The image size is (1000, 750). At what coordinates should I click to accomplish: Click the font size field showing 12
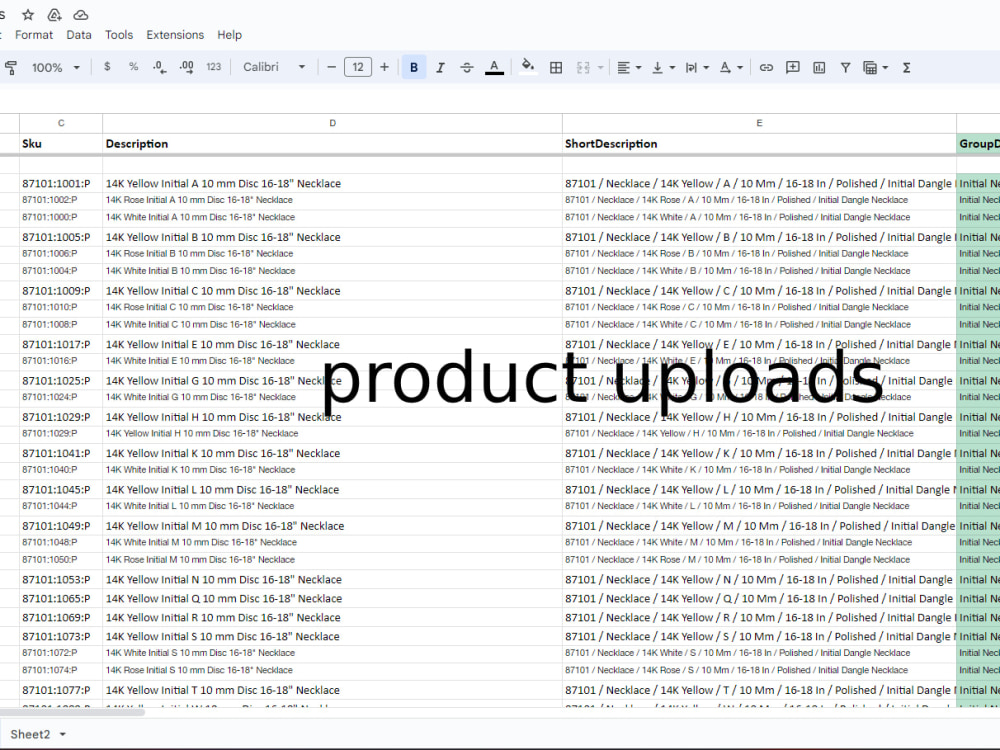[358, 67]
